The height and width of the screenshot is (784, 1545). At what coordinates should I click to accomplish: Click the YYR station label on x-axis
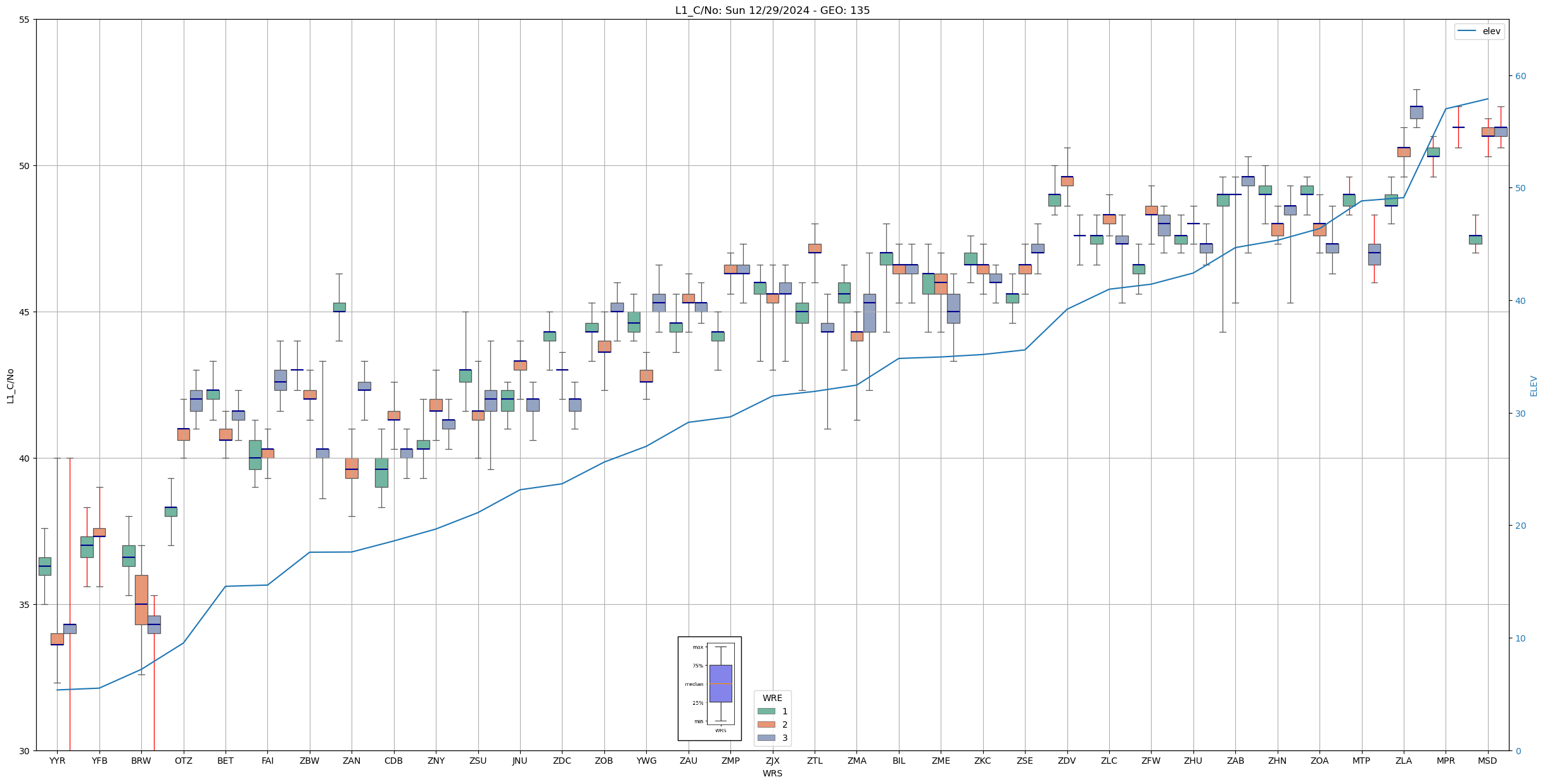point(57,761)
